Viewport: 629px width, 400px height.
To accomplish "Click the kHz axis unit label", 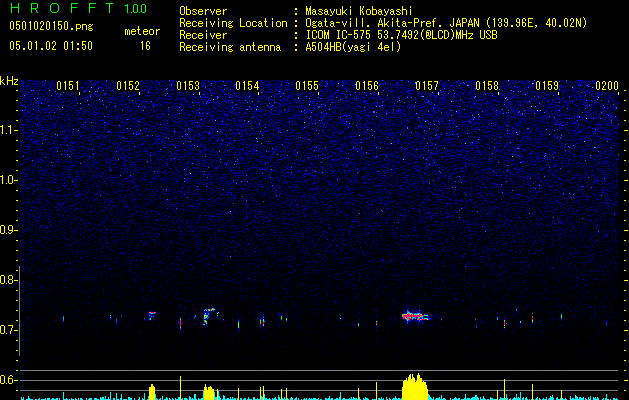I will pos(9,81).
